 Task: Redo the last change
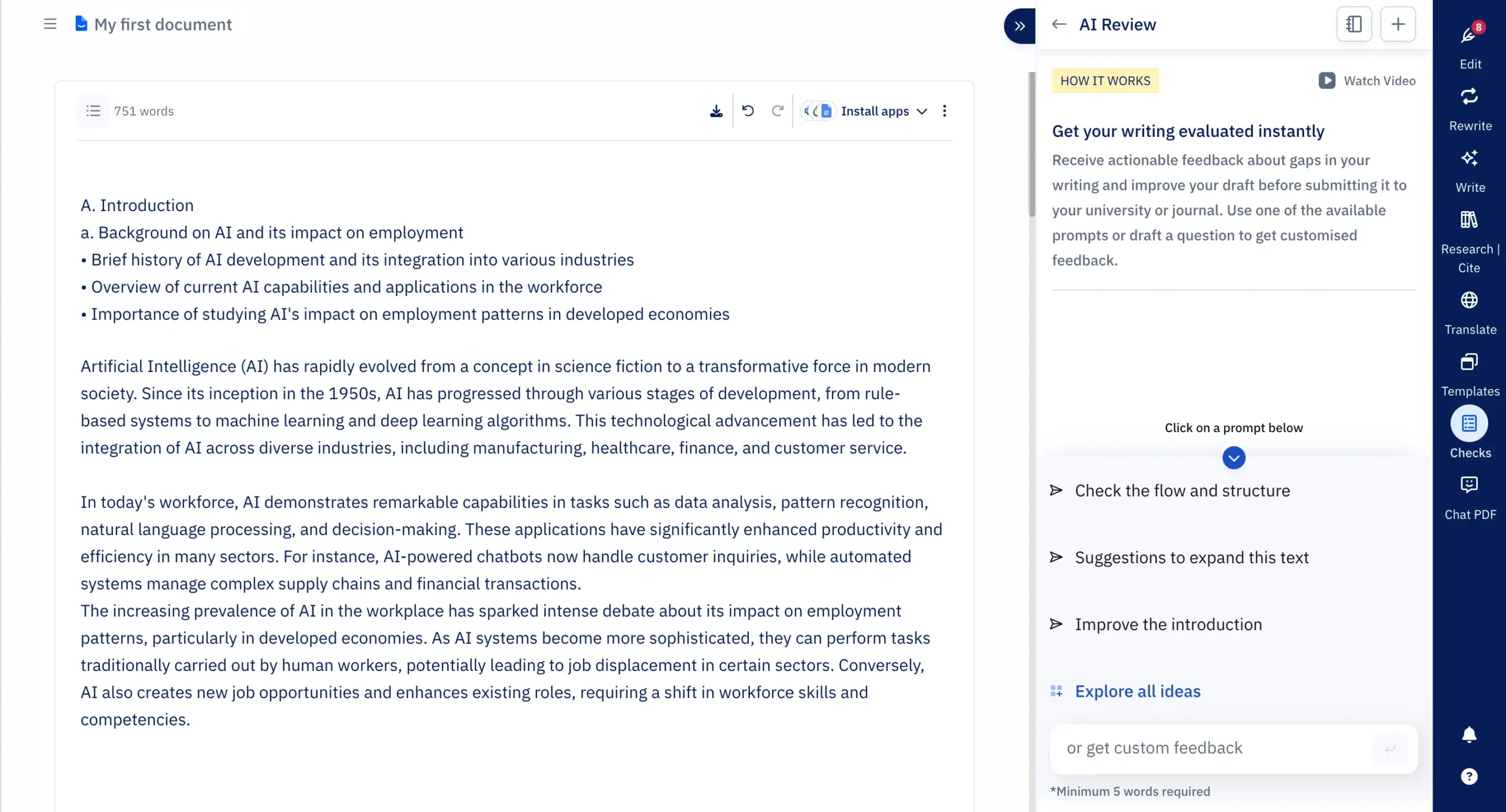(778, 111)
